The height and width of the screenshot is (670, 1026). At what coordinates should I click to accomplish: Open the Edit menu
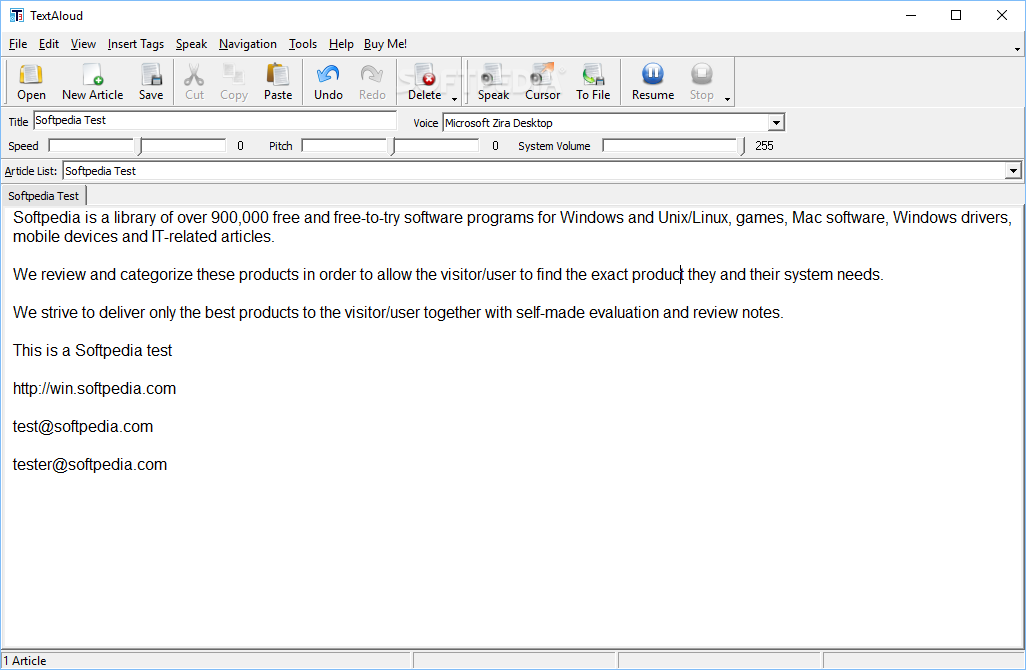pos(48,44)
